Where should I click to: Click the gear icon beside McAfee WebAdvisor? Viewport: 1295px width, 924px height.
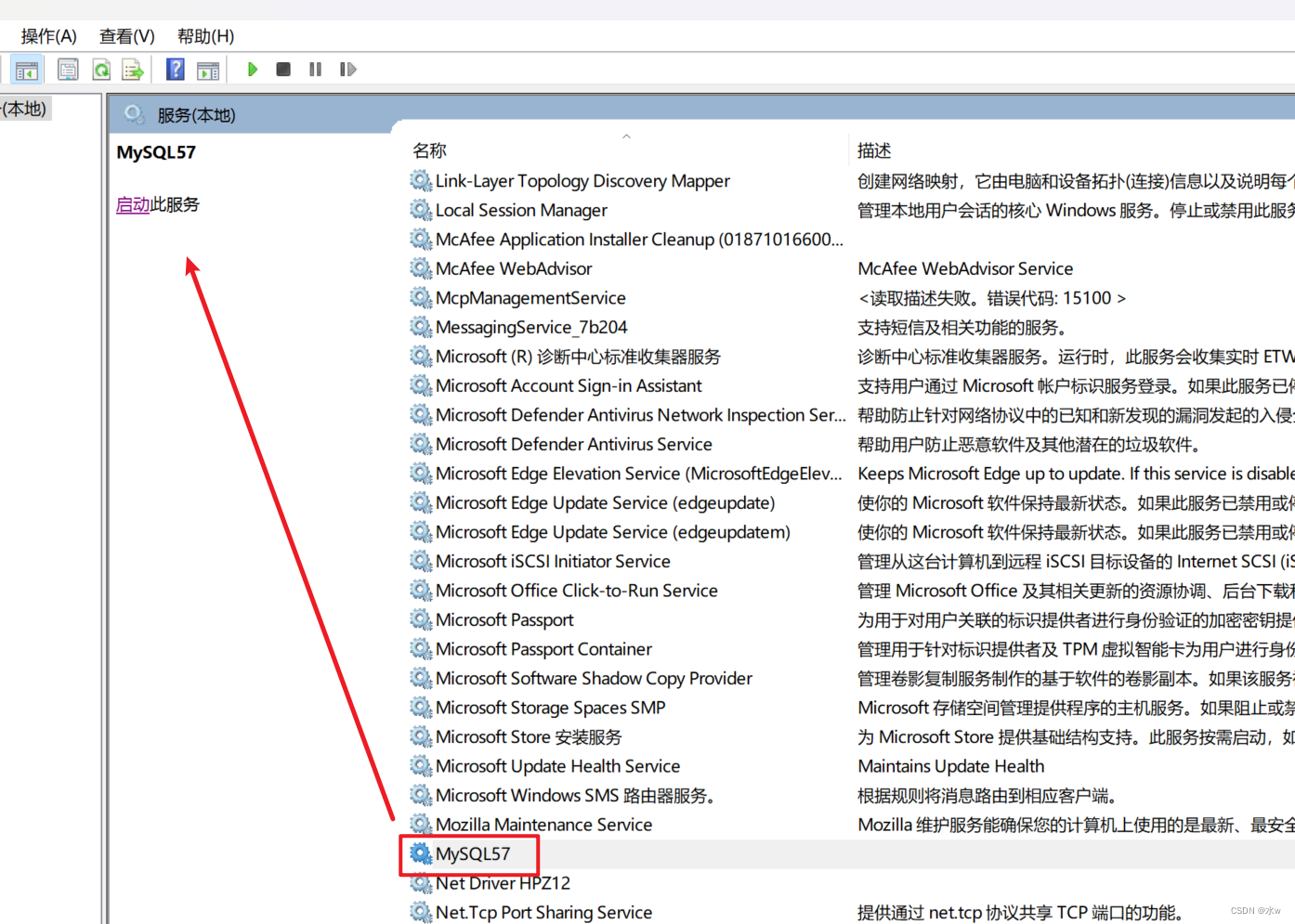point(421,268)
